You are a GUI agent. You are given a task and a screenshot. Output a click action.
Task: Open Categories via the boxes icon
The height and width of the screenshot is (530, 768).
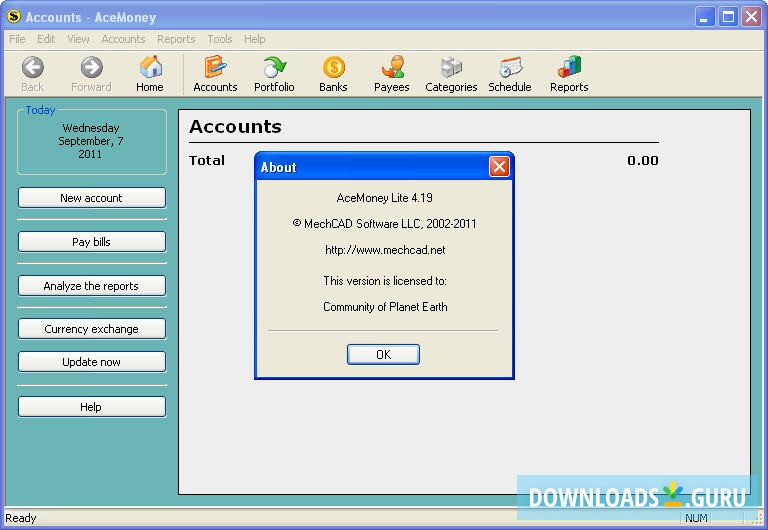451,67
